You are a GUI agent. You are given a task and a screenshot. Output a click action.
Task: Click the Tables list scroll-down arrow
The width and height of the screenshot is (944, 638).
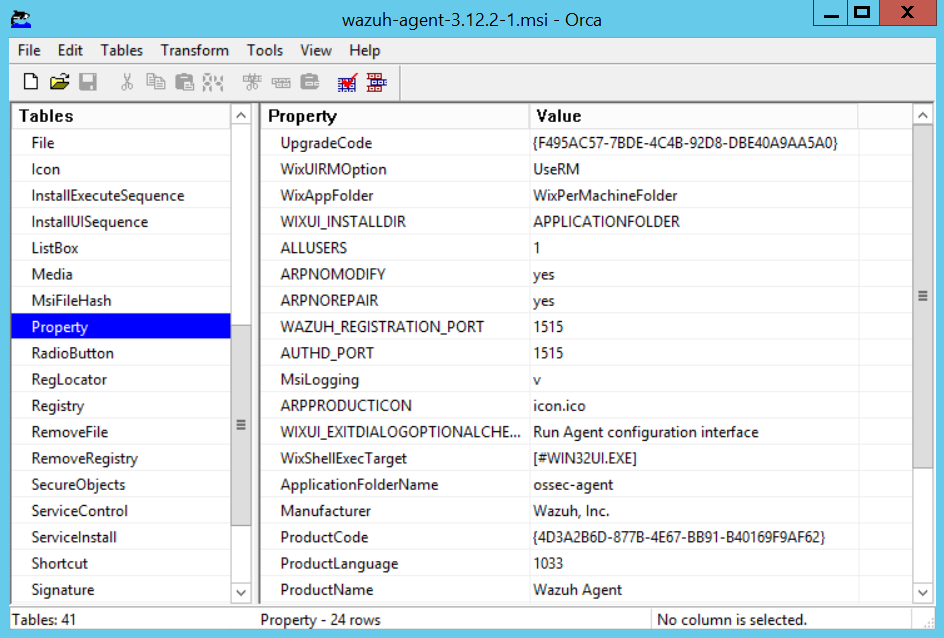point(241,592)
